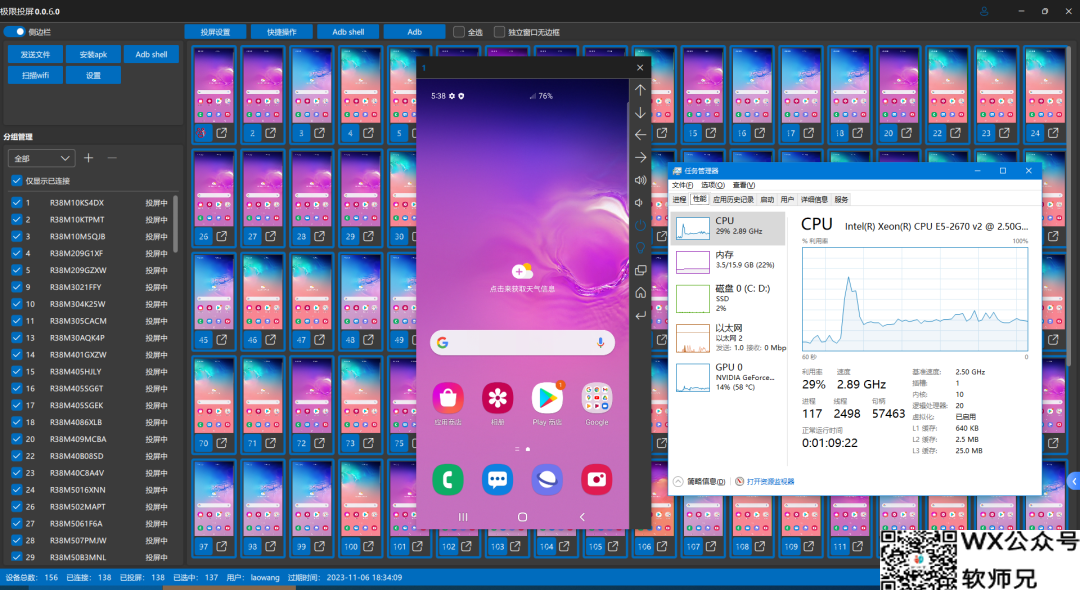Add a new group with the plus icon
The image size is (1080, 590).
[x=88, y=158]
